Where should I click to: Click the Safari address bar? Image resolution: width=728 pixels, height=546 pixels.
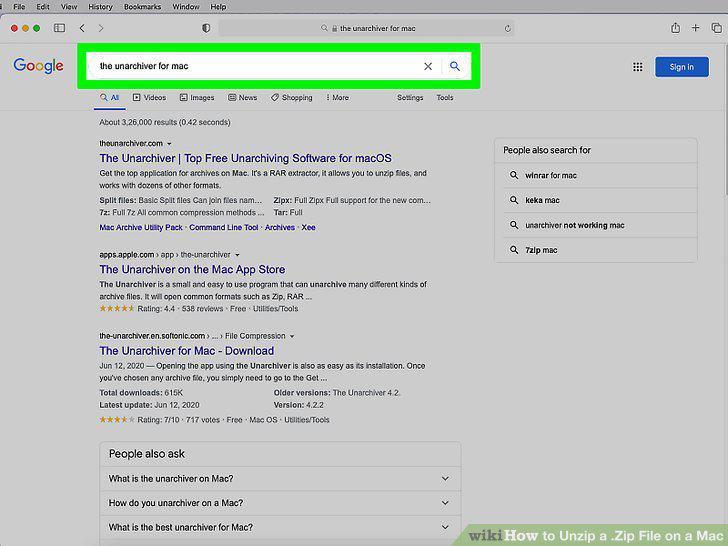click(x=366, y=28)
